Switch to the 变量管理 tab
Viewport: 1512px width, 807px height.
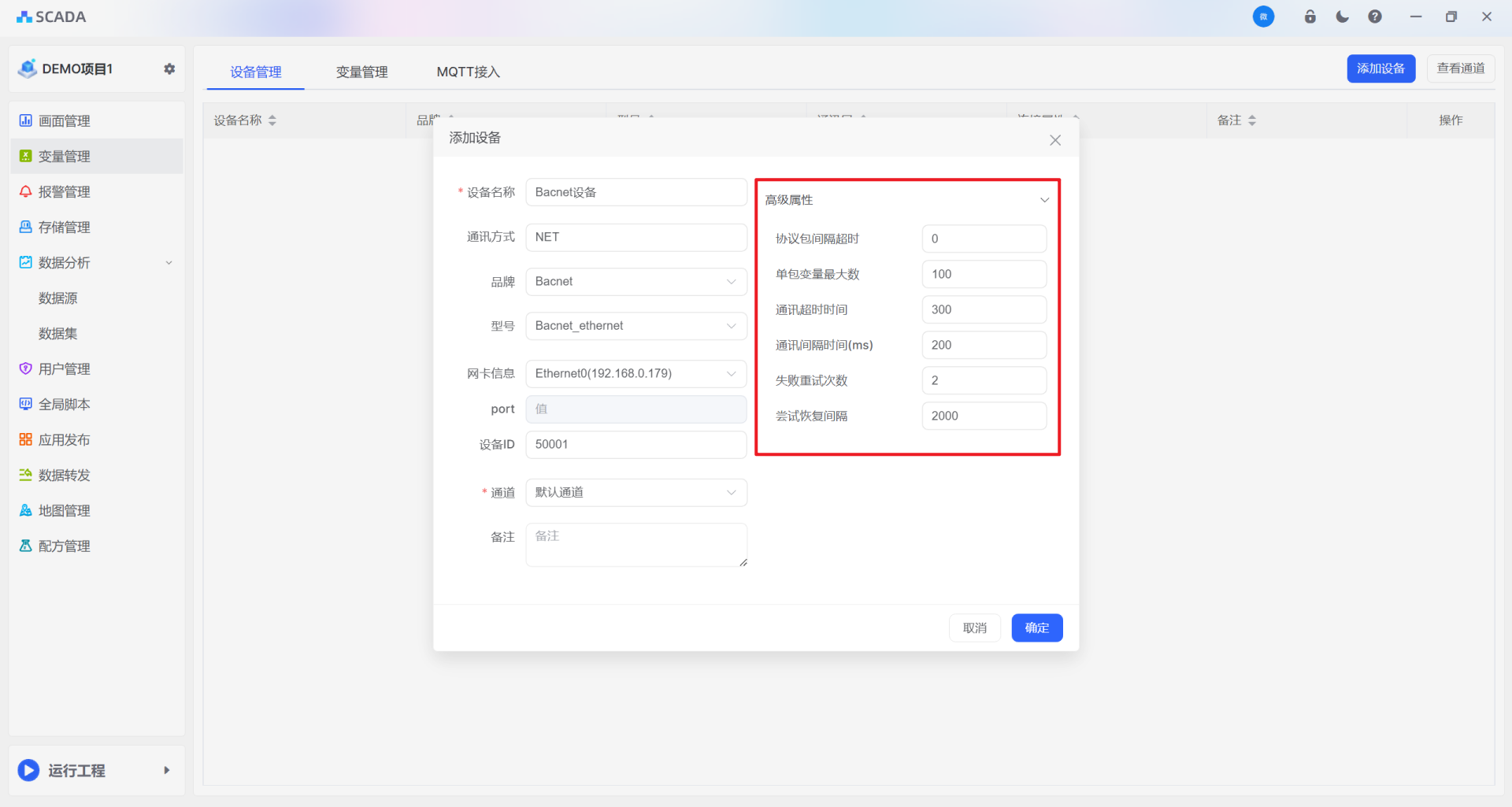[x=361, y=72]
